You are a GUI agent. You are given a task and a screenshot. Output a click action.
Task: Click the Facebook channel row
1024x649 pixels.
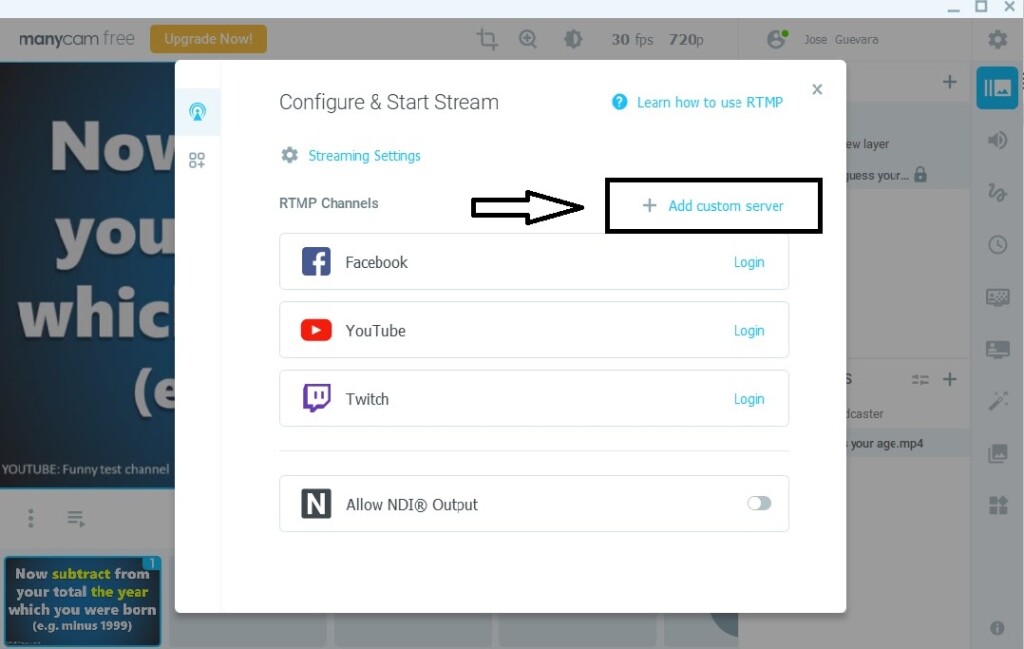click(x=534, y=262)
